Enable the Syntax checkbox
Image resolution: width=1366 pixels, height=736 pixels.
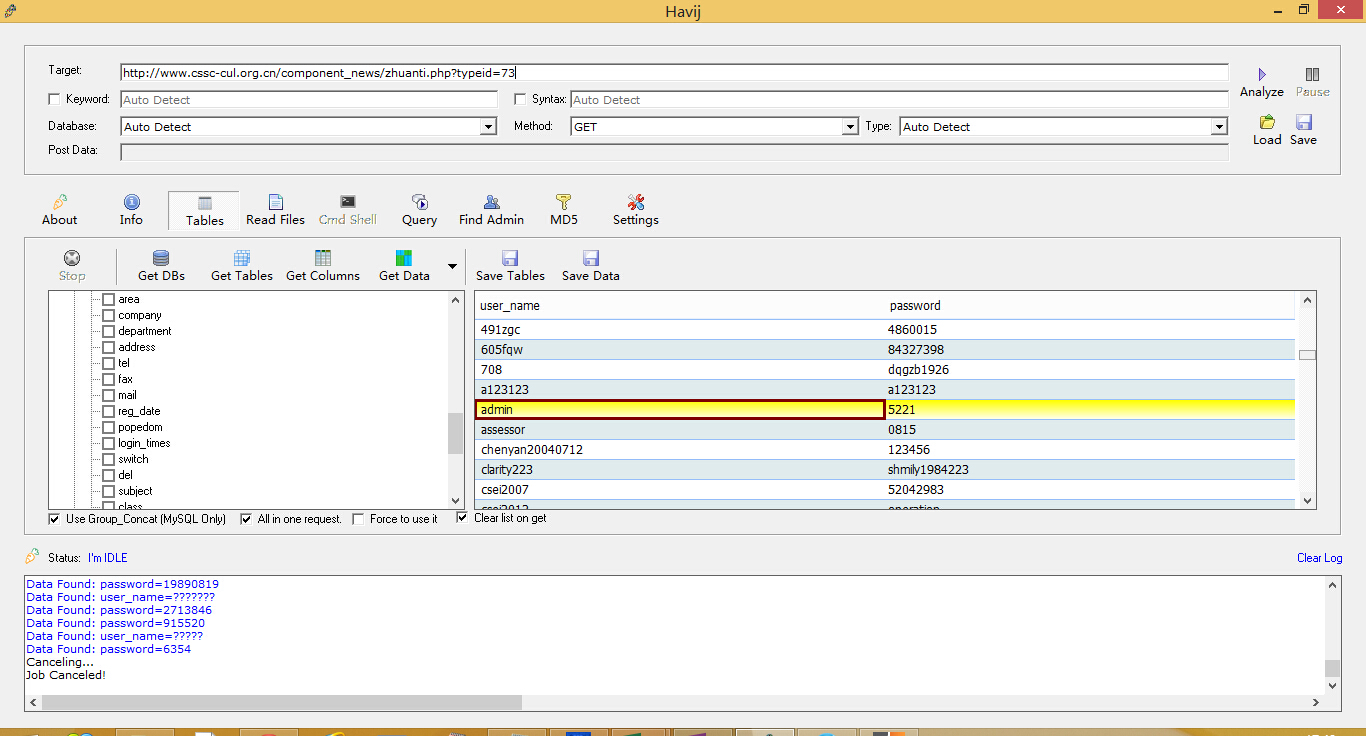[520, 99]
